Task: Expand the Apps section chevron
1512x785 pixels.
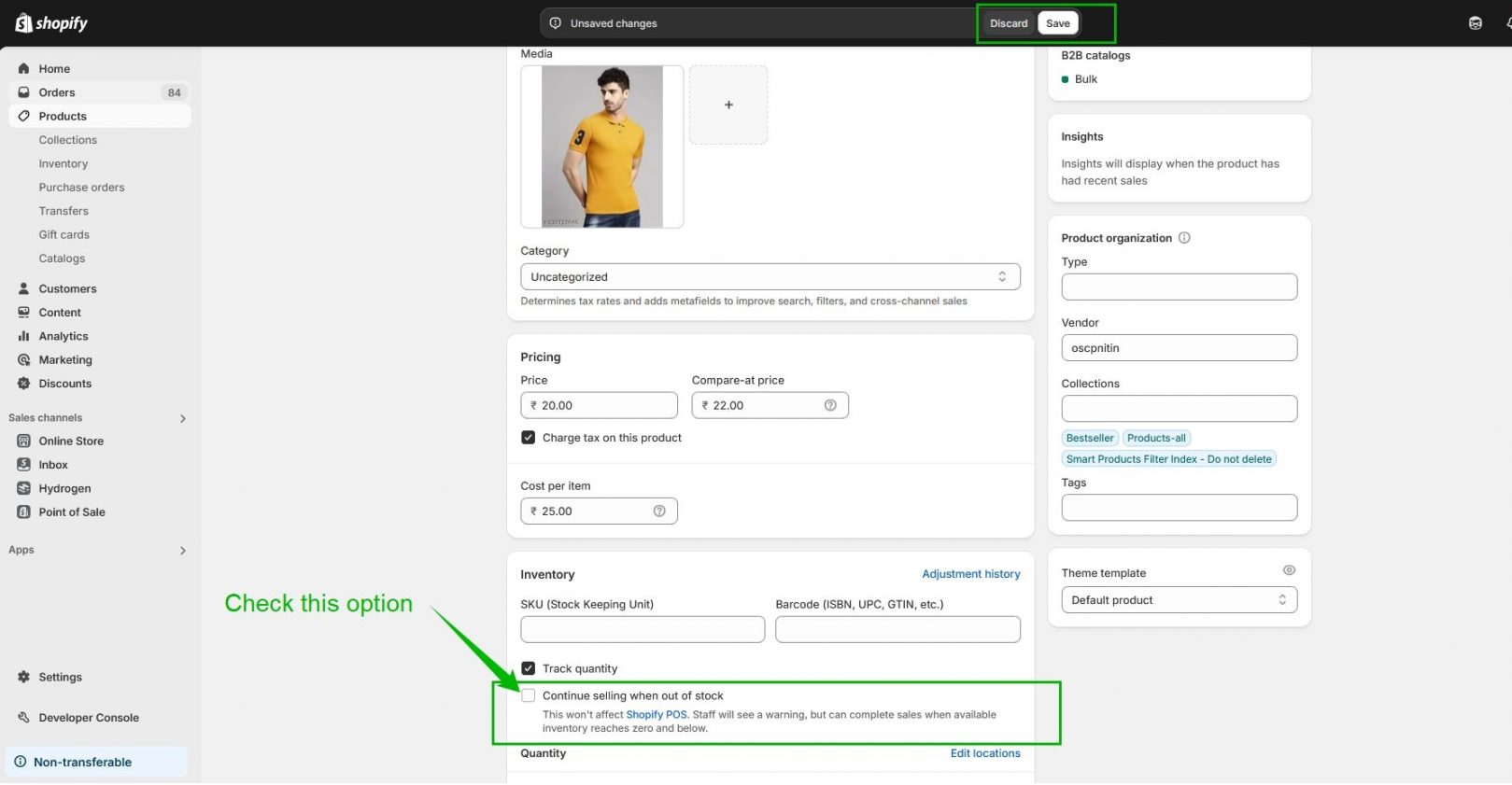Action: [183, 551]
